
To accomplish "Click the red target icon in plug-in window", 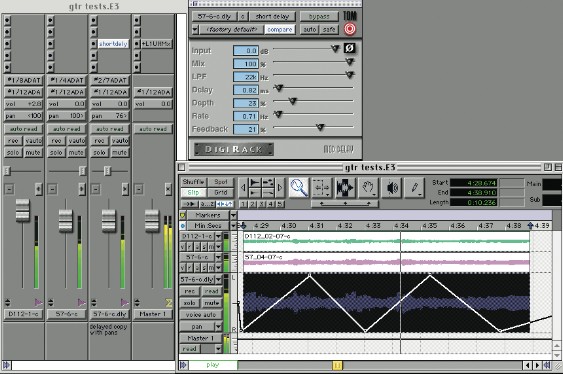I will [x=350, y=29].
